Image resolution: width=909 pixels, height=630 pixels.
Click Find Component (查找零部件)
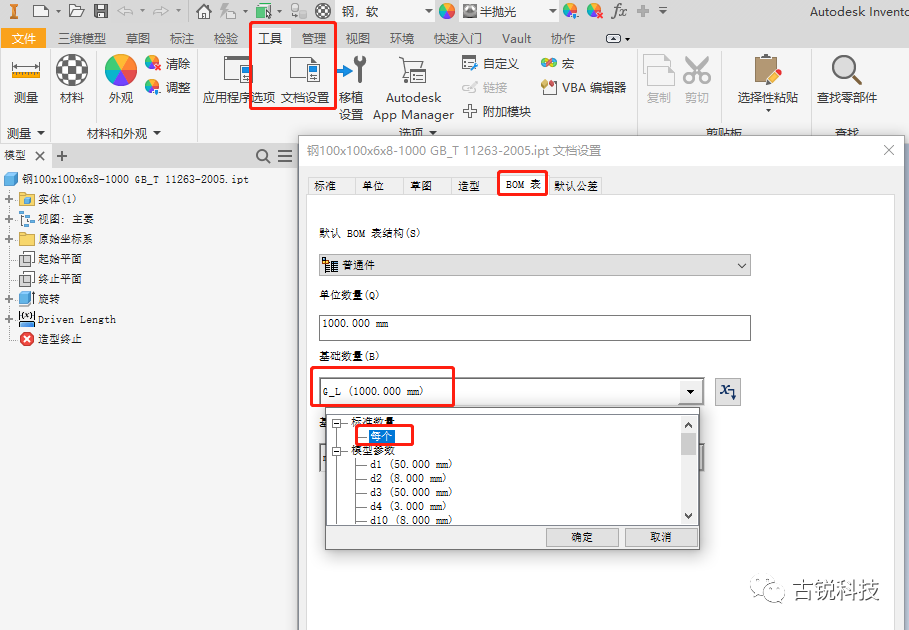(x=847, y=81)
